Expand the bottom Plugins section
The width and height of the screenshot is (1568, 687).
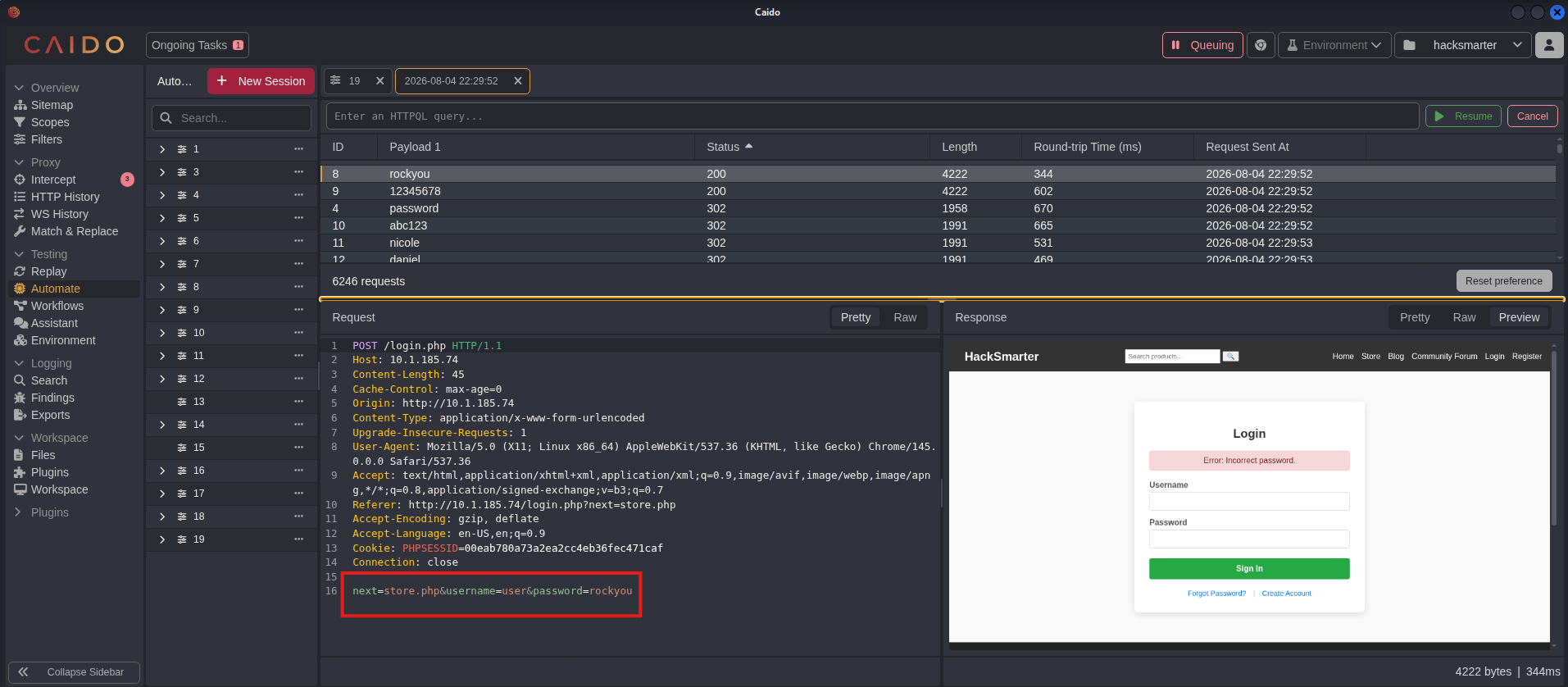(41, 512)
